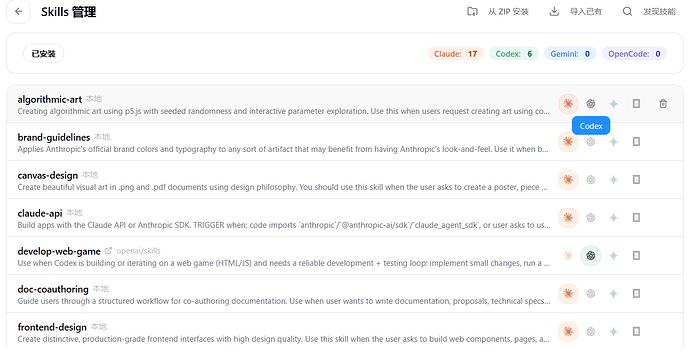Enable Claude for develop-web-game skill
The height and width of the screenshot is (360, 690).
pos(568,256)
